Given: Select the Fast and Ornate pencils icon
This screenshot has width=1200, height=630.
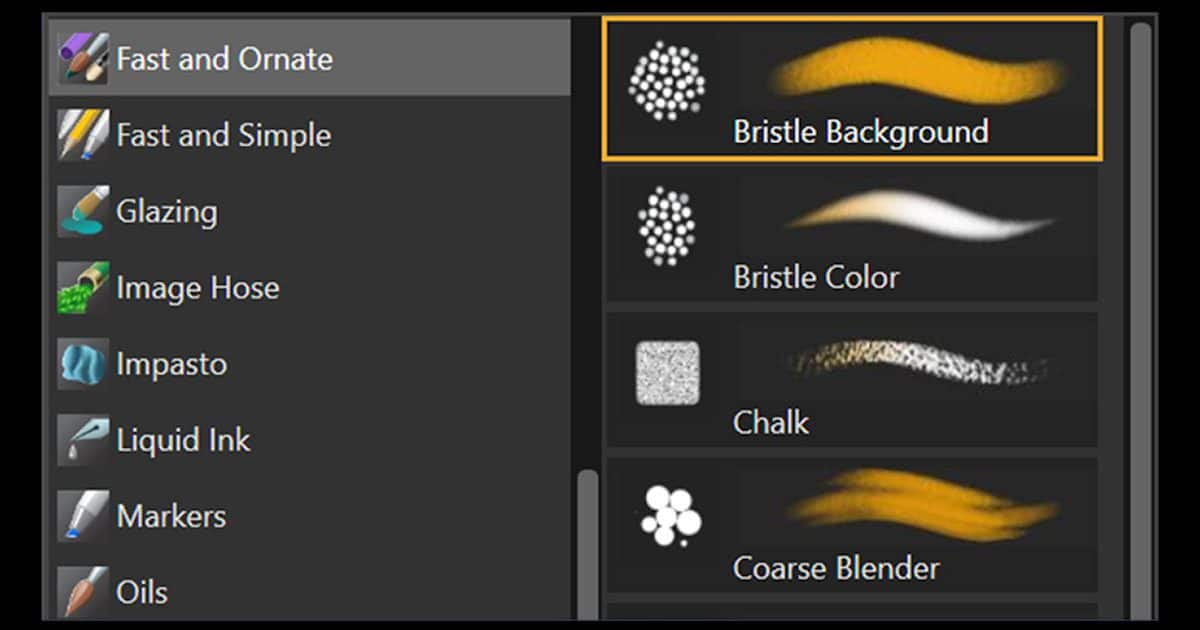Looking at the screenshot, I should 85,58.
